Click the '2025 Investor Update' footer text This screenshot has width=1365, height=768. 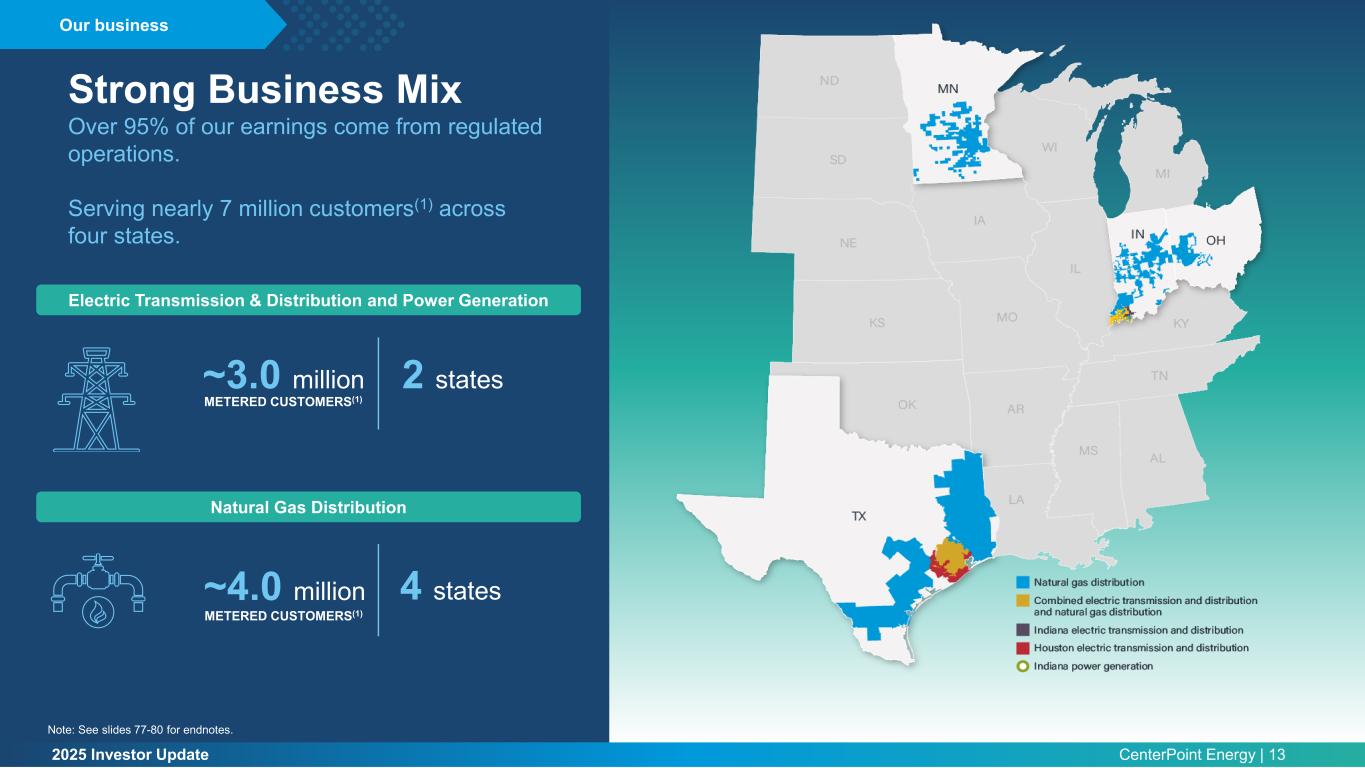130,755
